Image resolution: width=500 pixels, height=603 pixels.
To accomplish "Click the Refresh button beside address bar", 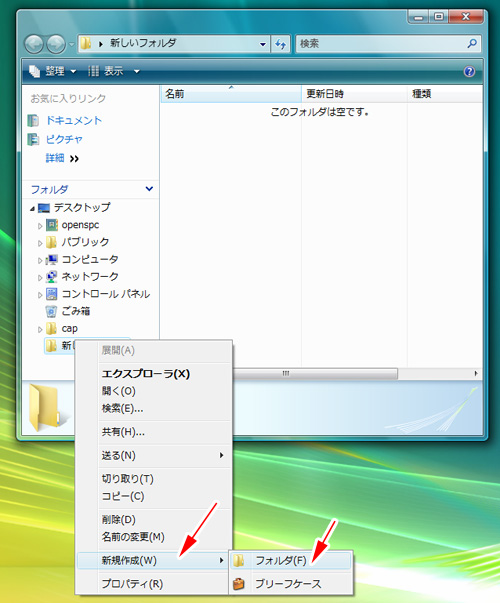I will pyautogui.click(x=281, y=44).
